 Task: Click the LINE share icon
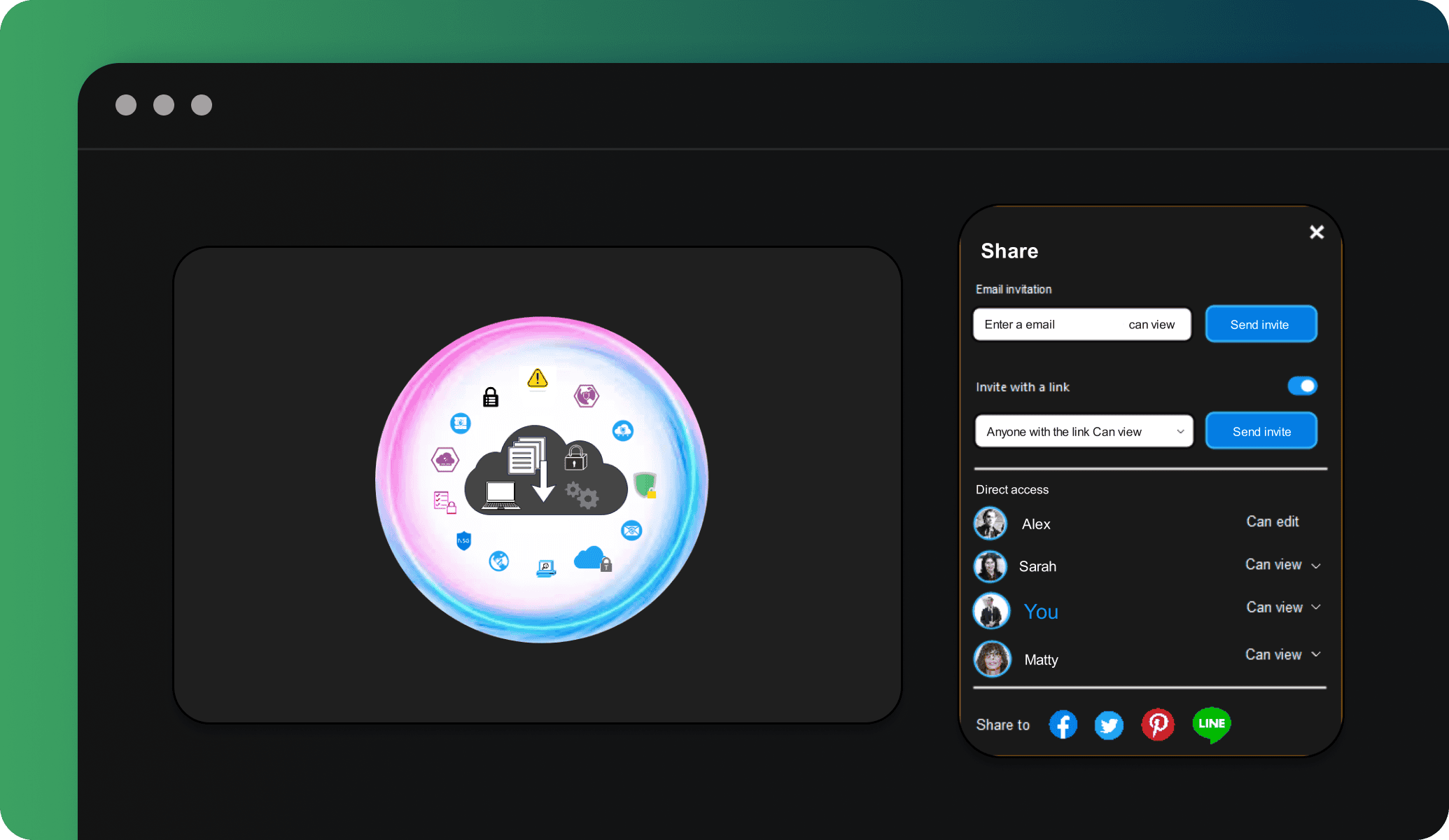click(x=1210, y=722)
